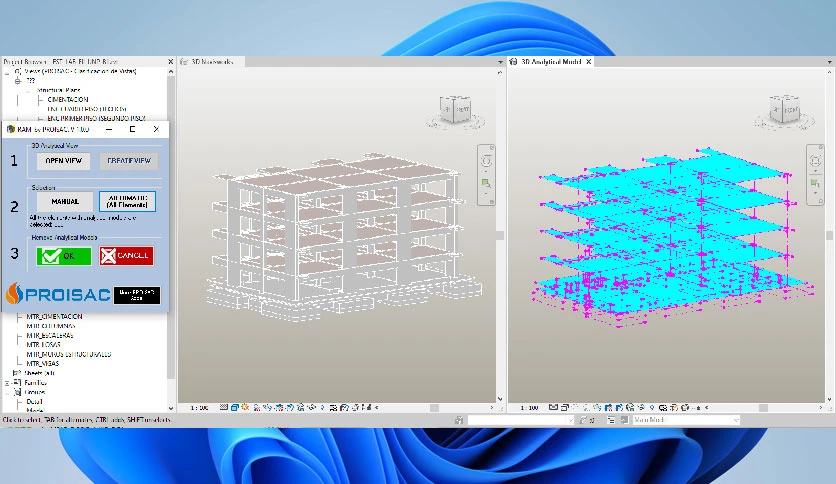Open the black More PROISAC Apps button
The height and width of the screenshot is (484, 836).
136,295
